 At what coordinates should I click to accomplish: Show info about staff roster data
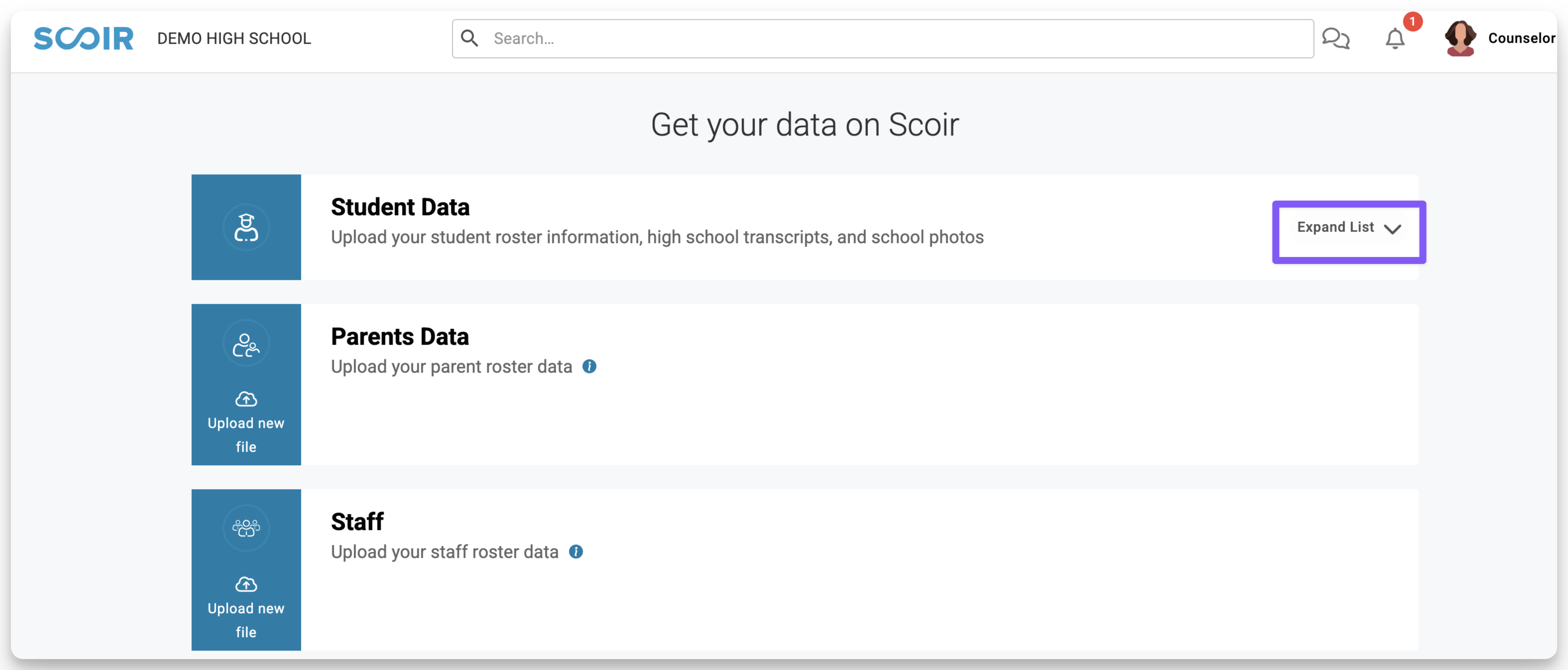click(576, 551)
